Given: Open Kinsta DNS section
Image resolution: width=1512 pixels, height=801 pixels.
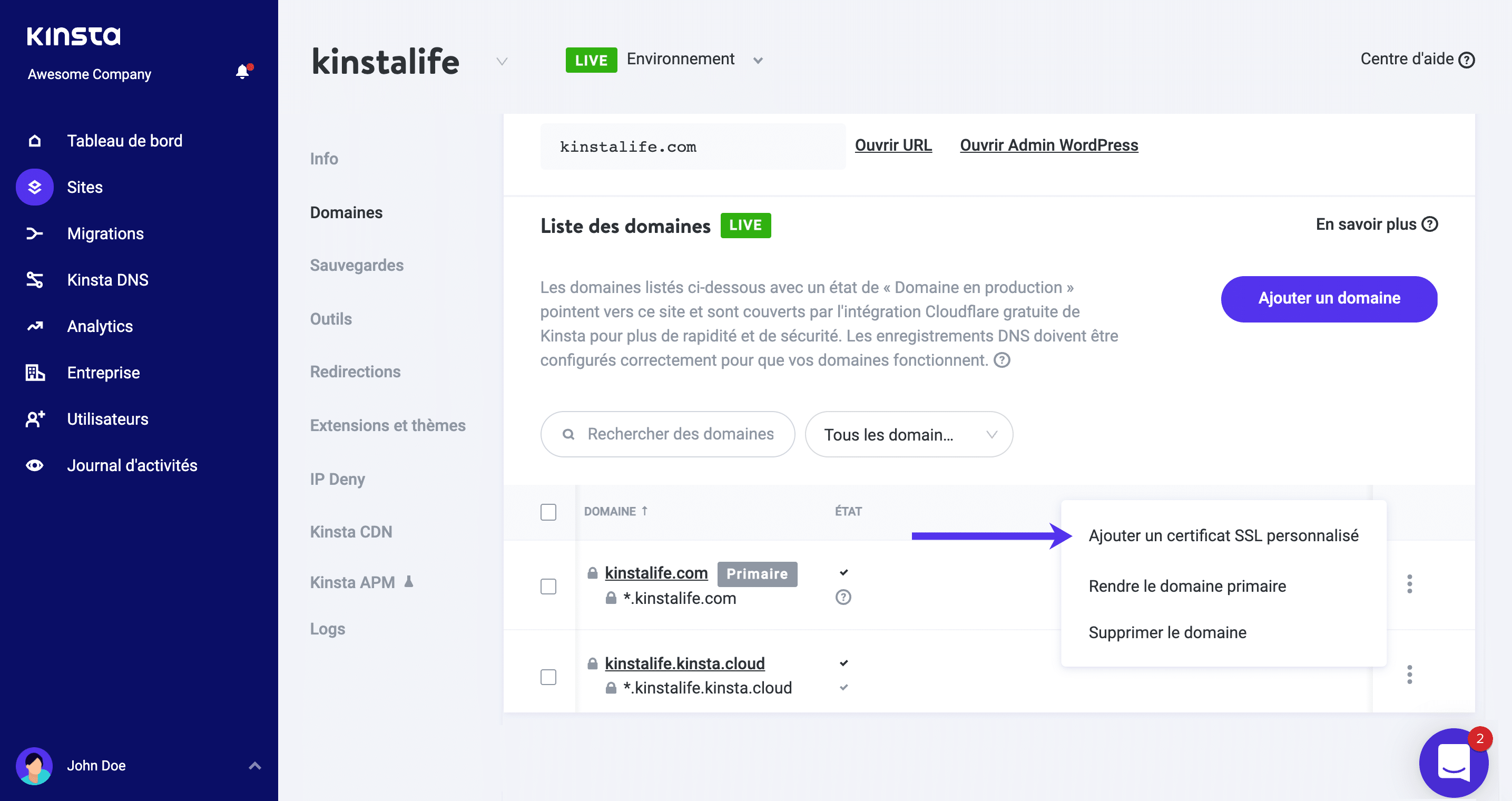Looking at the screenshot, I should (x=108, y=280).
